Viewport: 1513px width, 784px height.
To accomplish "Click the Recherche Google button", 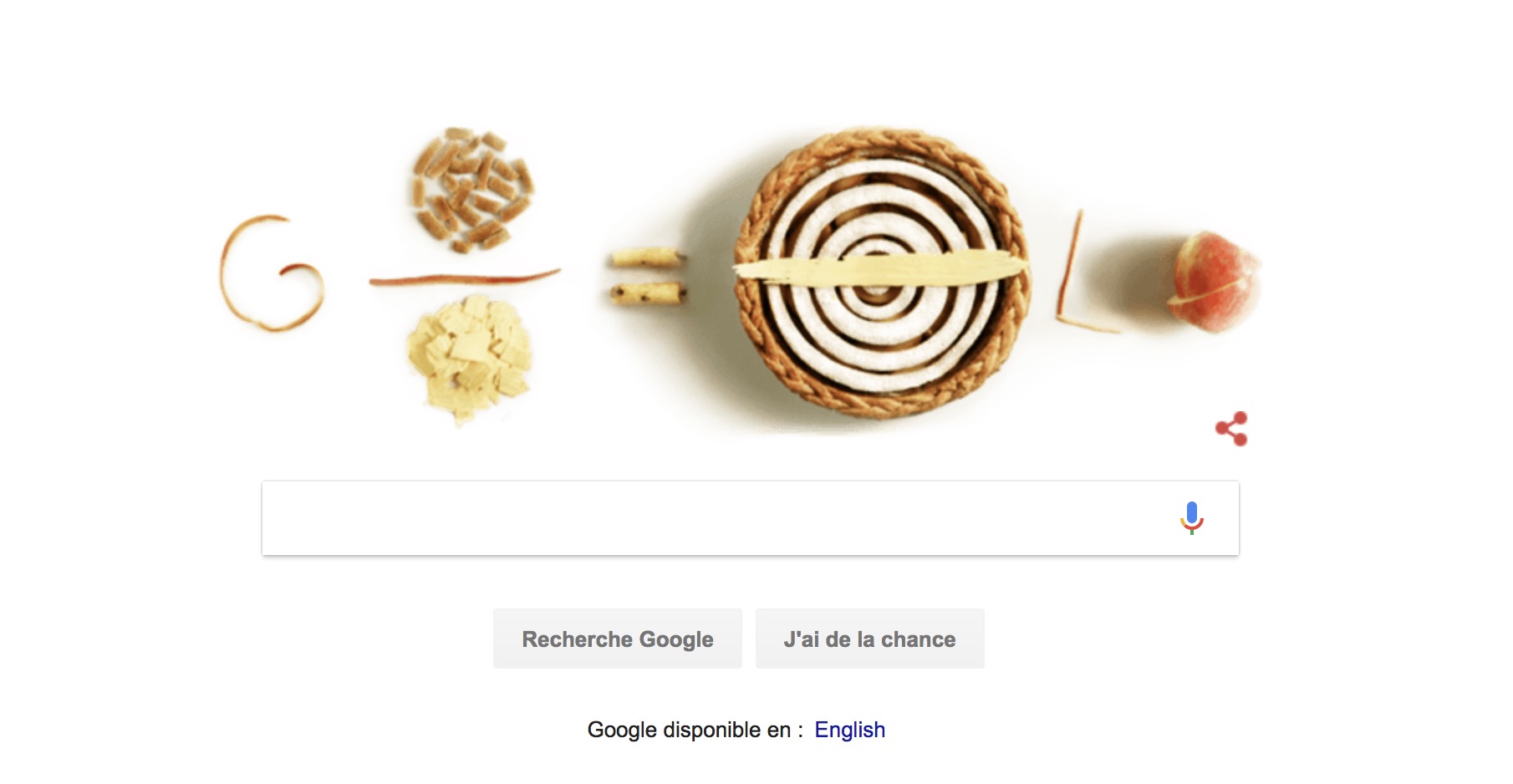I will pos(618,639).
